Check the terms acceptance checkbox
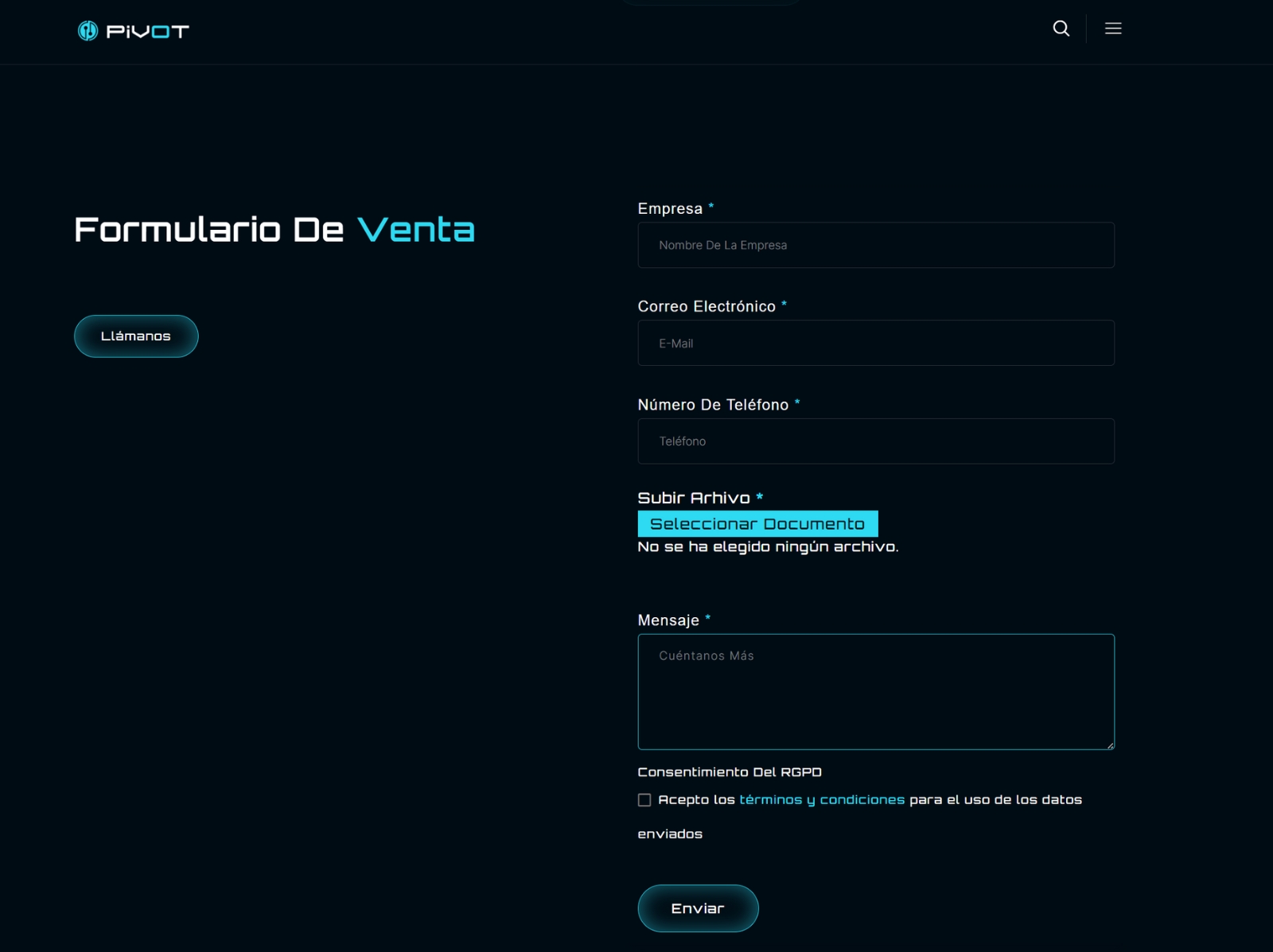 [644, 800]
